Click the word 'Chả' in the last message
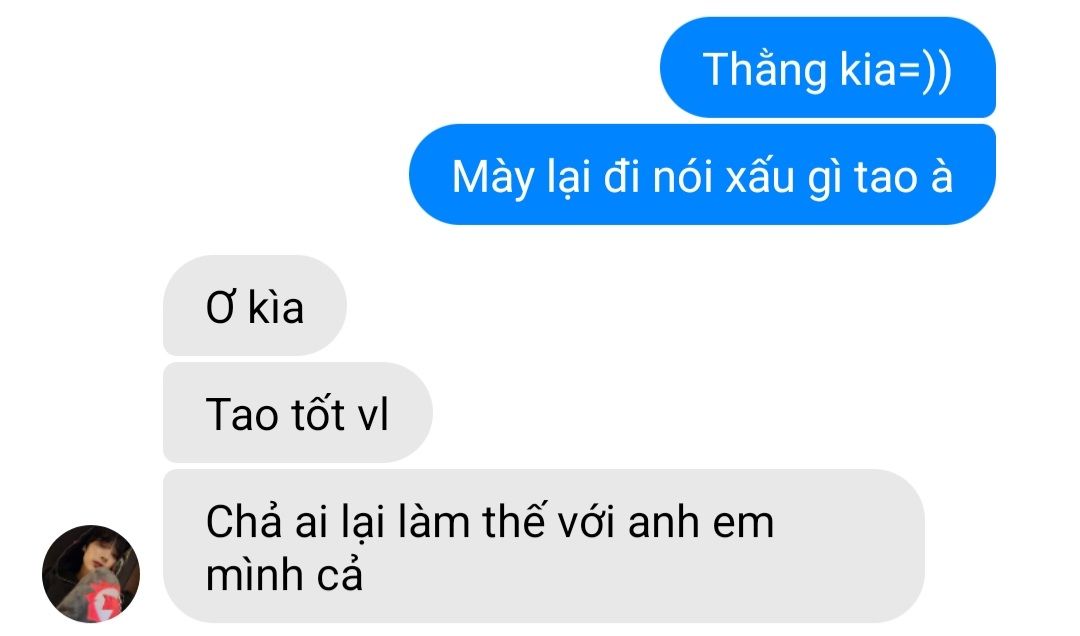This screenshot has height=636, width=1080. pos(244,521)
